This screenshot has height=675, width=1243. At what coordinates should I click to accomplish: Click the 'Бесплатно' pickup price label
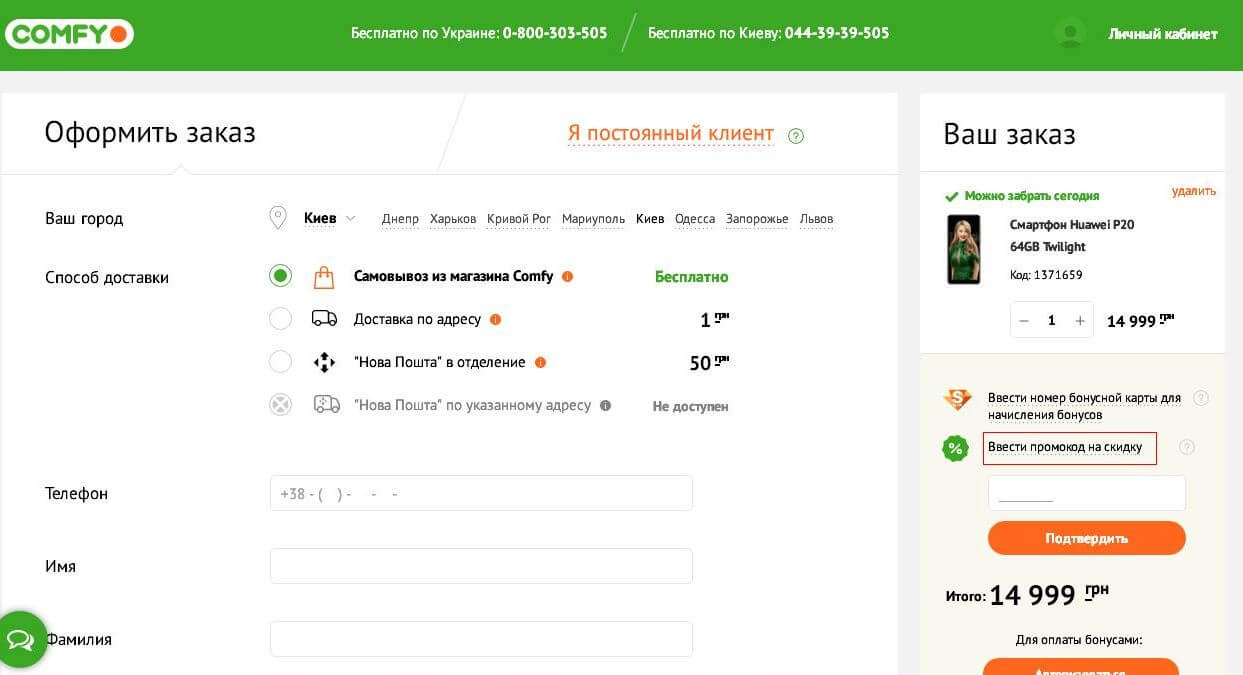[x=692, y=277]
